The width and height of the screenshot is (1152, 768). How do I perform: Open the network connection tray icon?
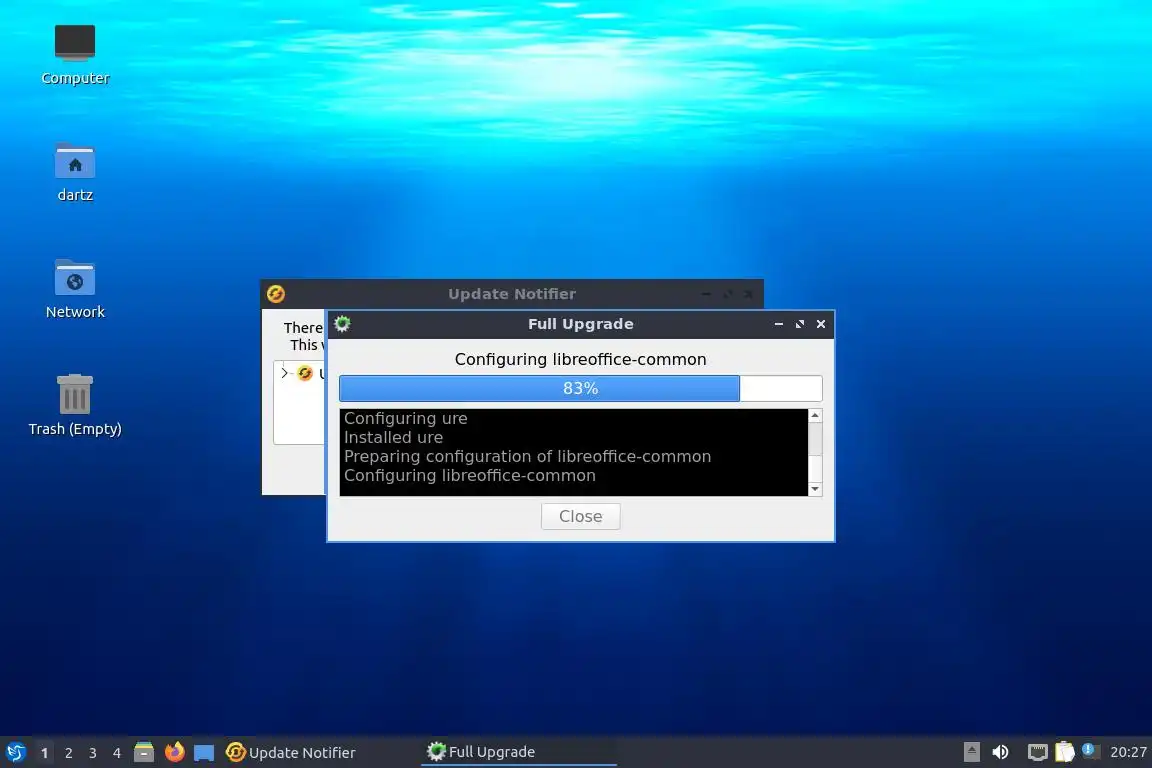coord(1037,752)
